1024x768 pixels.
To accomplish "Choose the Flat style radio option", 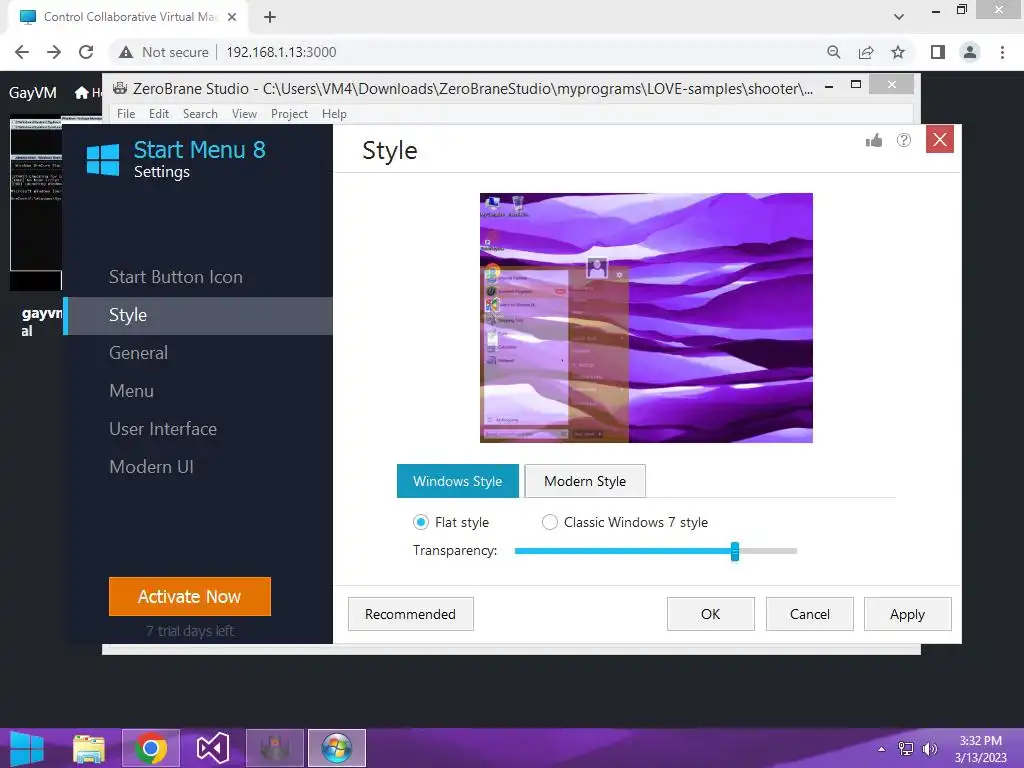I will click(x=421, y=522).
